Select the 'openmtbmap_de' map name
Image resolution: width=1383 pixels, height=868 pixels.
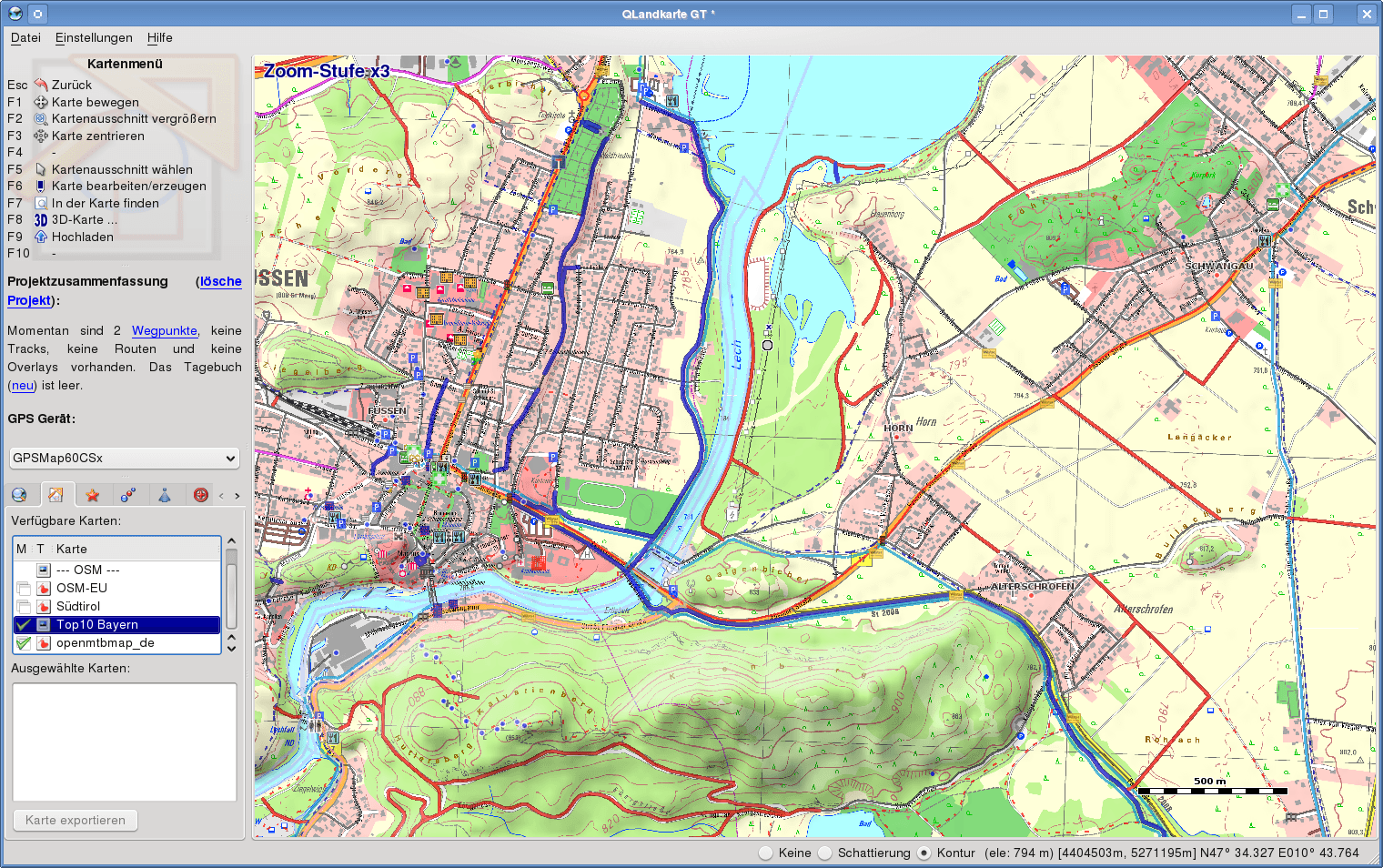tap(106, 642)
